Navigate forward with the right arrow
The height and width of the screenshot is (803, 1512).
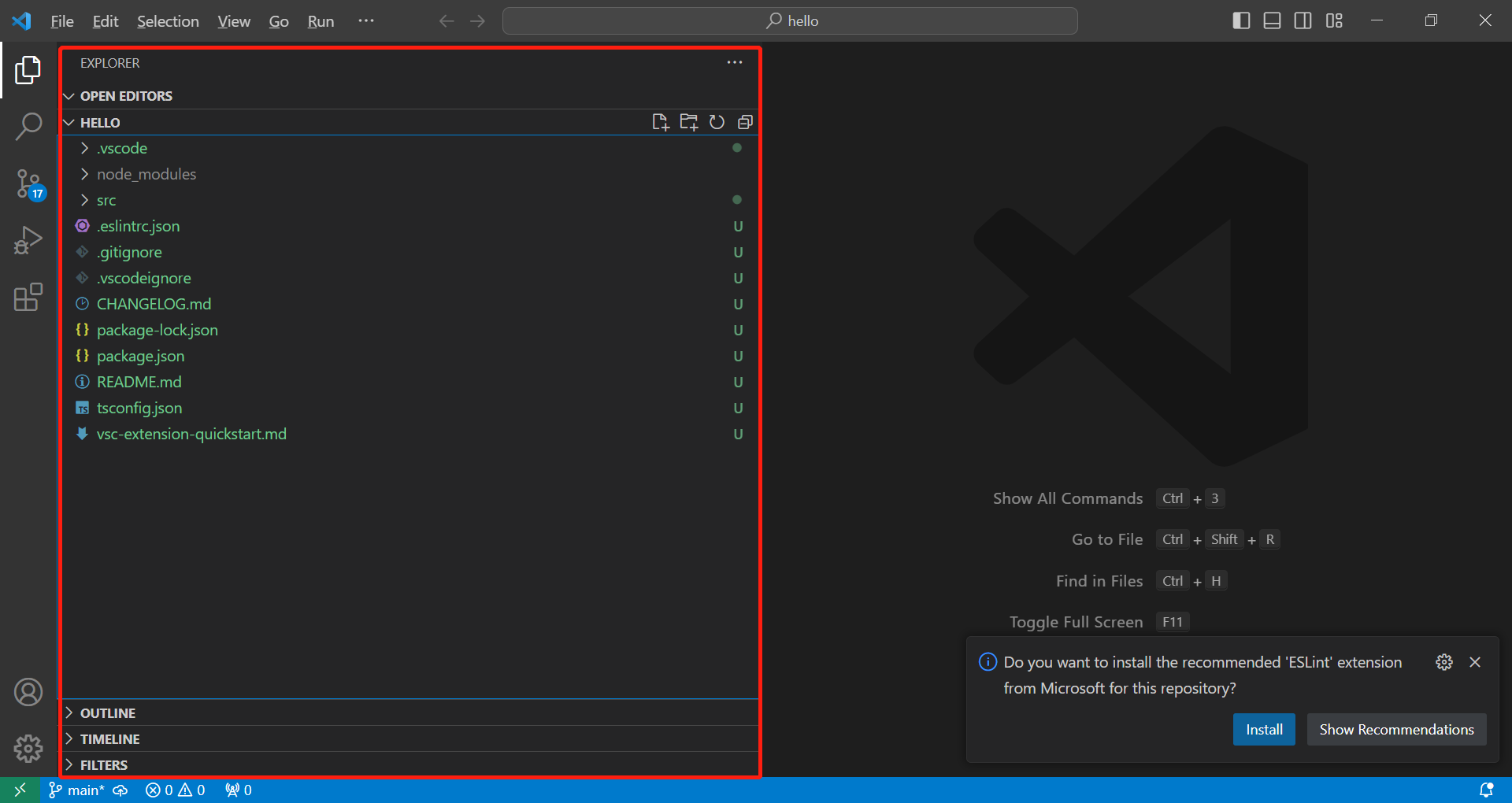click(477, 21)
